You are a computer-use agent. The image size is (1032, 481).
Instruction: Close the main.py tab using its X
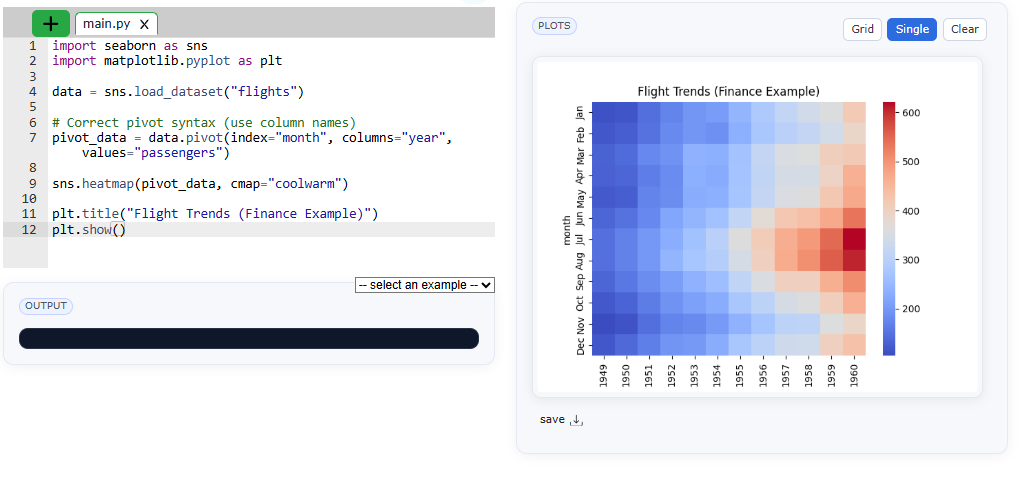pyautogui.click(x=144, y=24)
